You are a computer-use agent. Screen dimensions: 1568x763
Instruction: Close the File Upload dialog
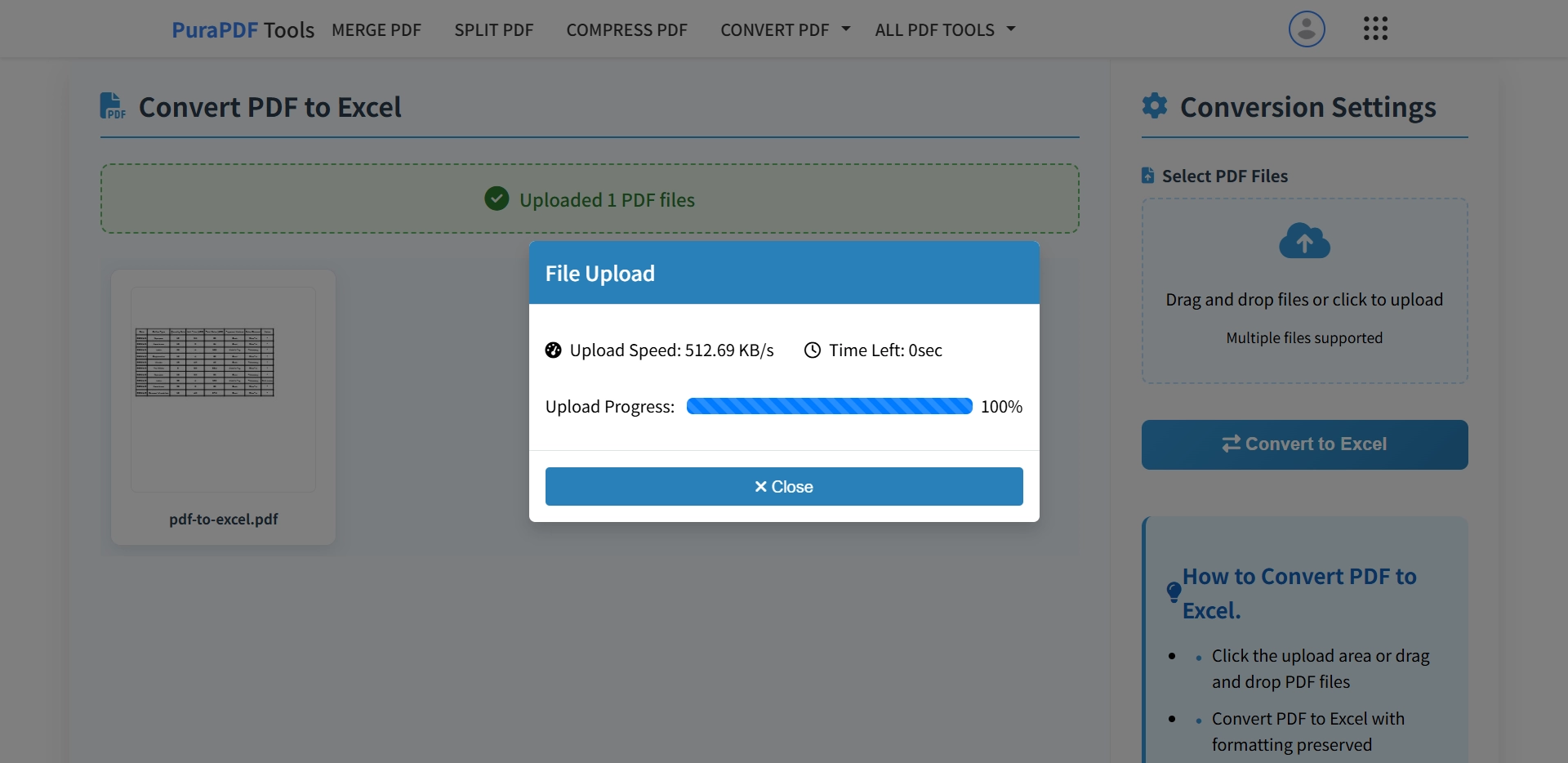(x=783, y=486)
